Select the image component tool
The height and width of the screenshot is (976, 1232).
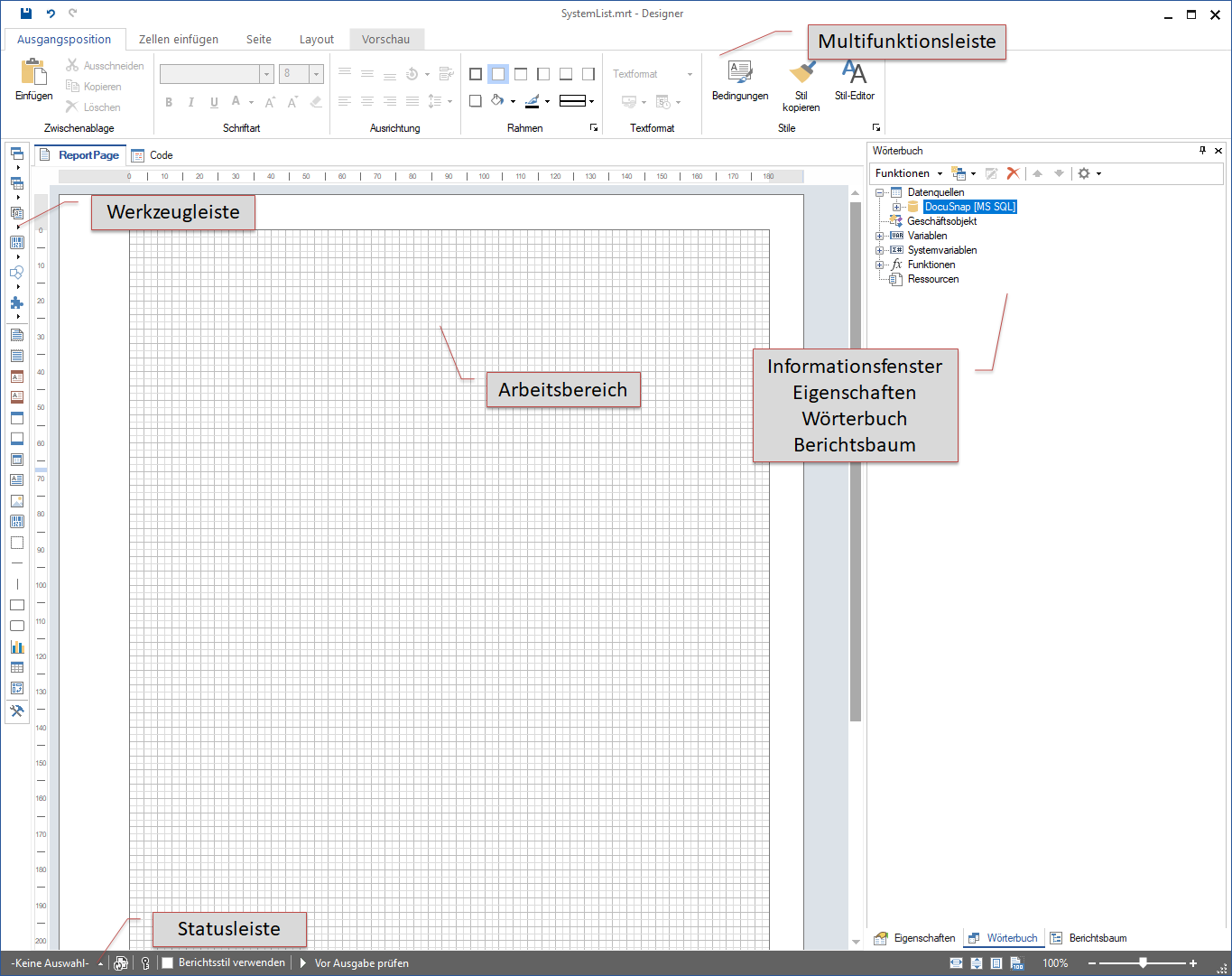tap(17, 500)
